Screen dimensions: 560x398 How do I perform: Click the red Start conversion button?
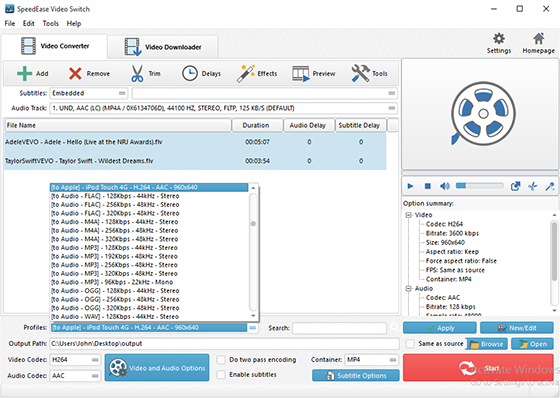point(478,368)
